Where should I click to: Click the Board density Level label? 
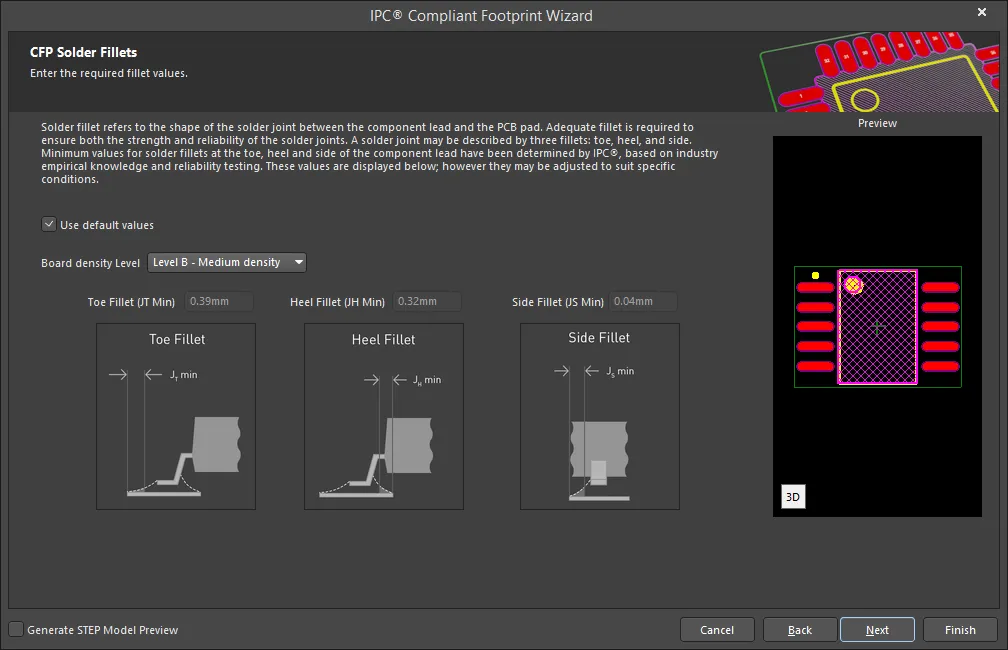click(x=90, y=263)
